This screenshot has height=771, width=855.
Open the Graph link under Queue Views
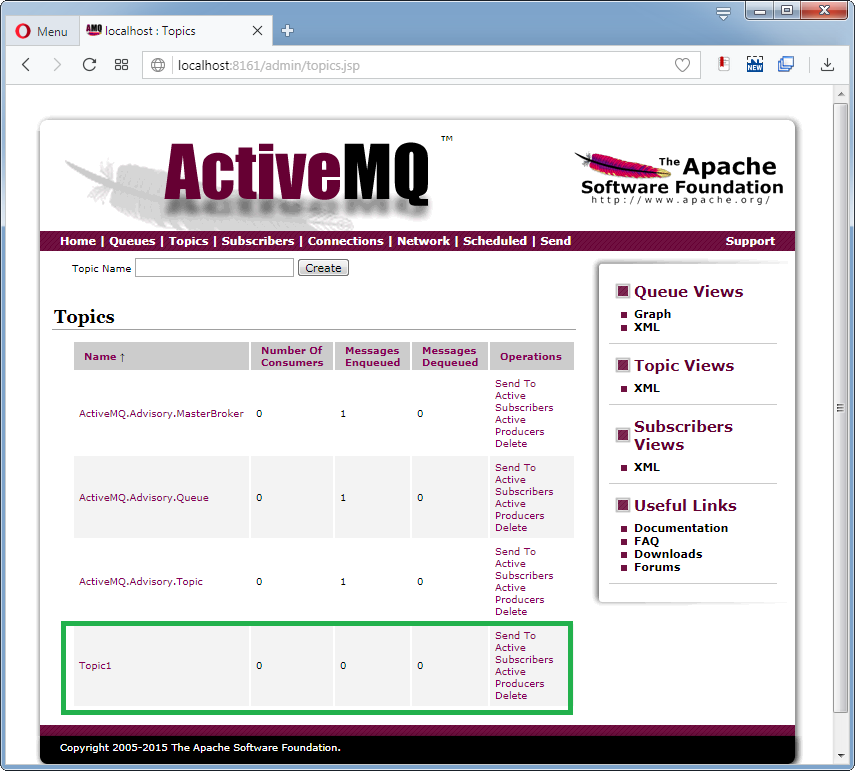point(652,314)
